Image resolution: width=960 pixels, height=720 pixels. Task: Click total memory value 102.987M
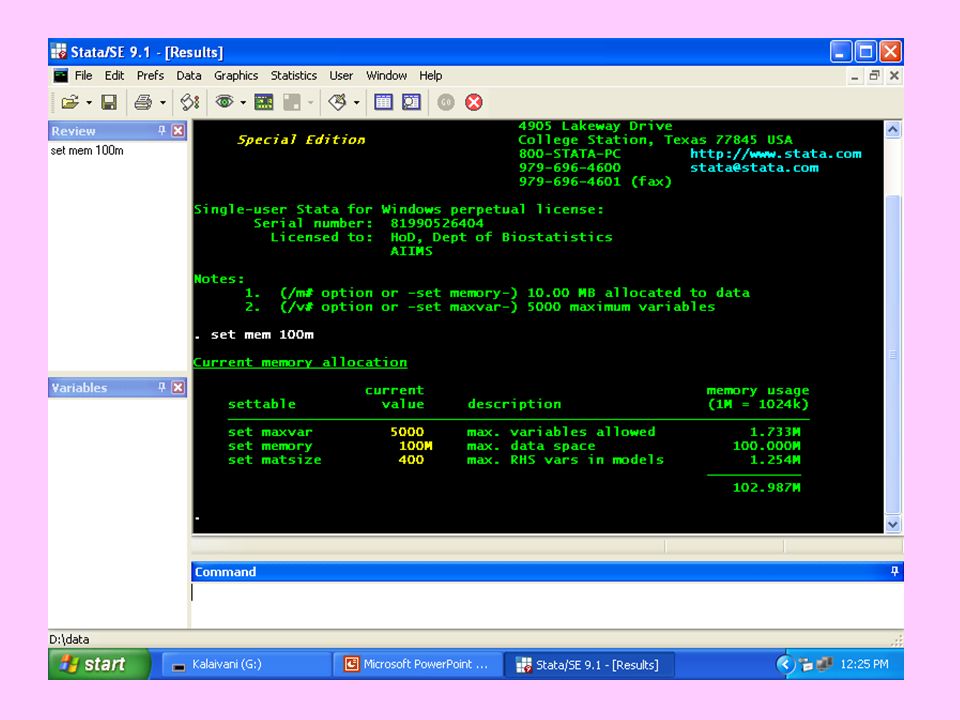point(767,487)
